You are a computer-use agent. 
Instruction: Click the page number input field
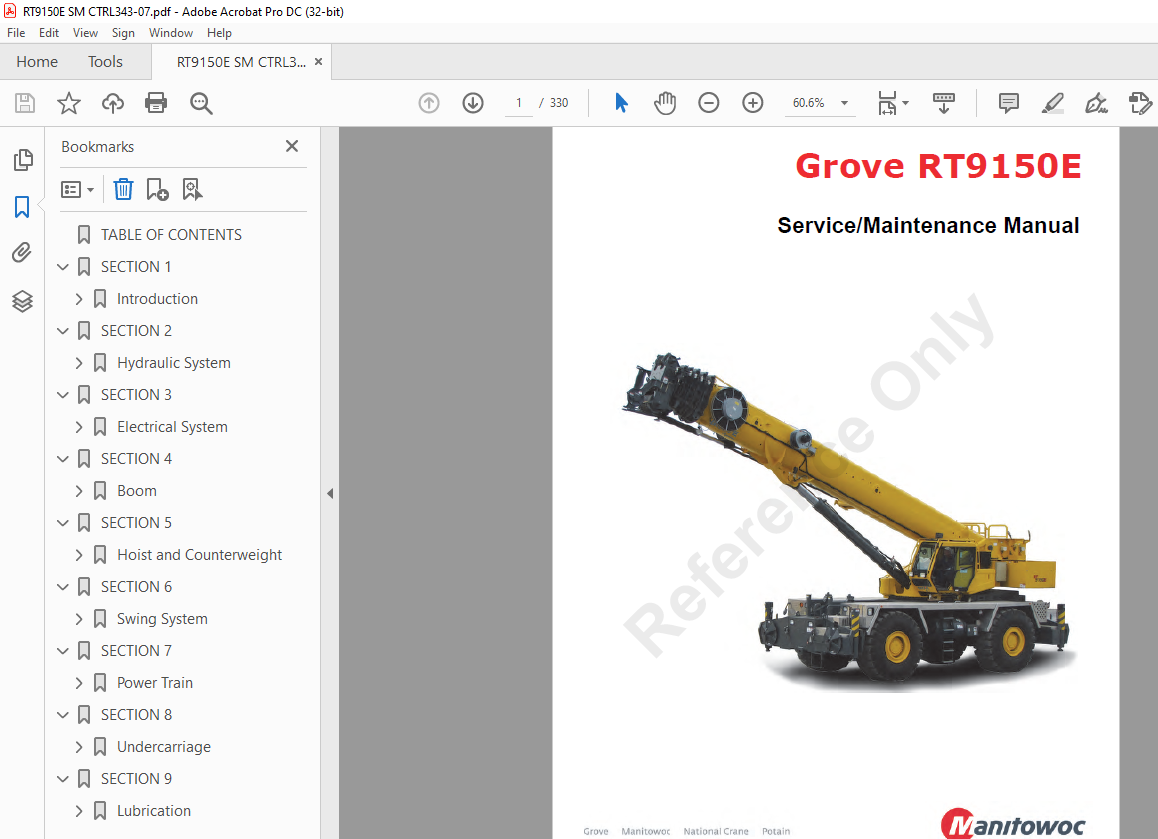(519, 103)
